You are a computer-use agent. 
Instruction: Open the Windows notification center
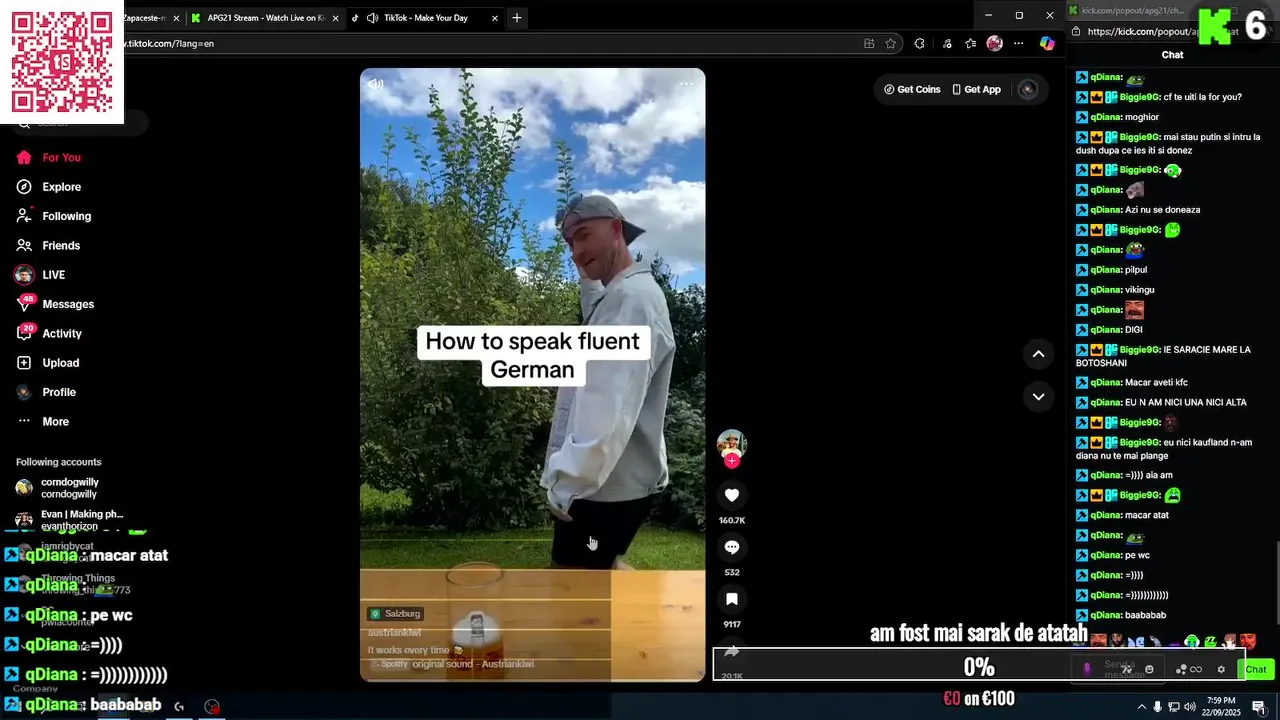point(1259,706)
